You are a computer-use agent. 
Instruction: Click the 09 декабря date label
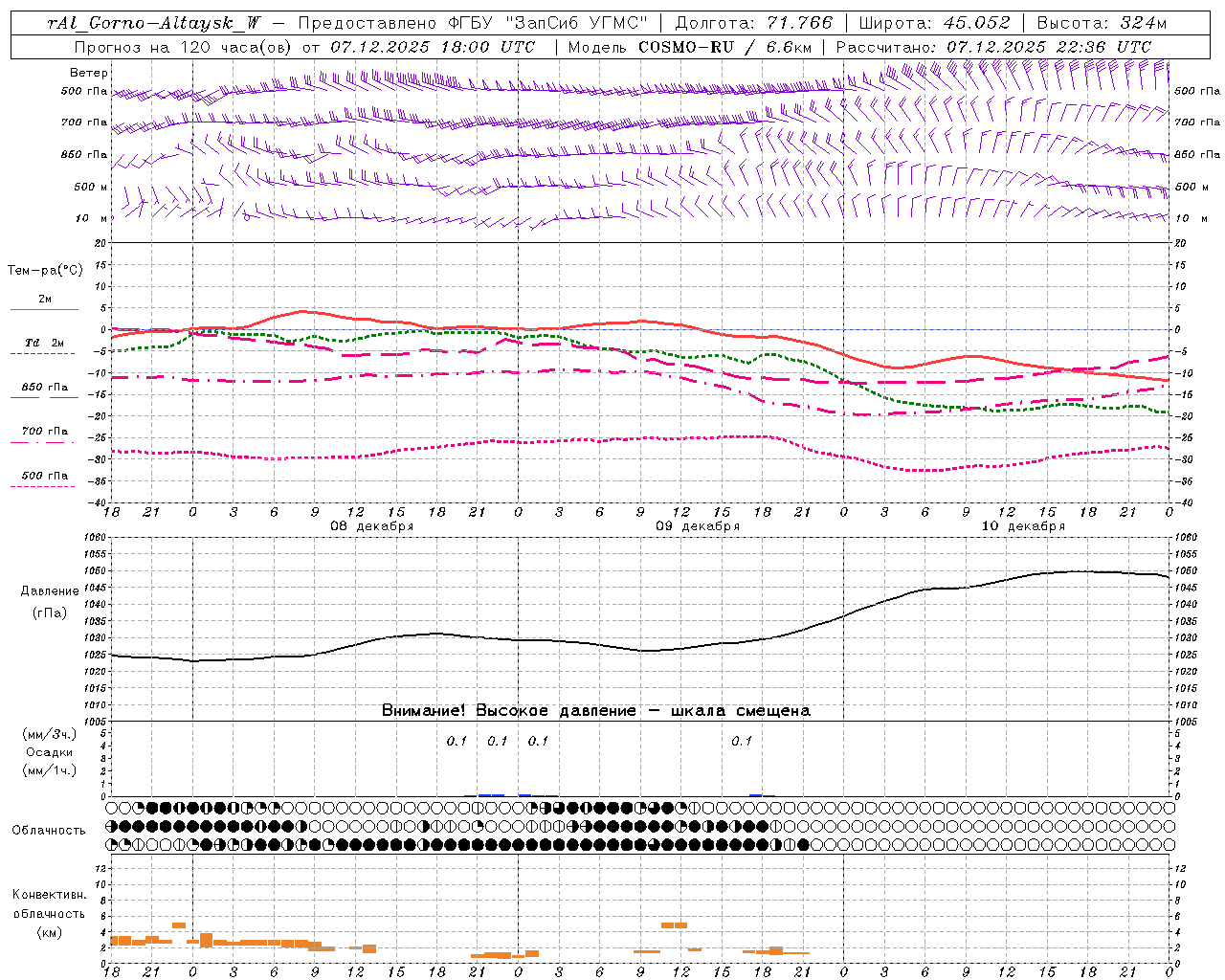point(698,526)
